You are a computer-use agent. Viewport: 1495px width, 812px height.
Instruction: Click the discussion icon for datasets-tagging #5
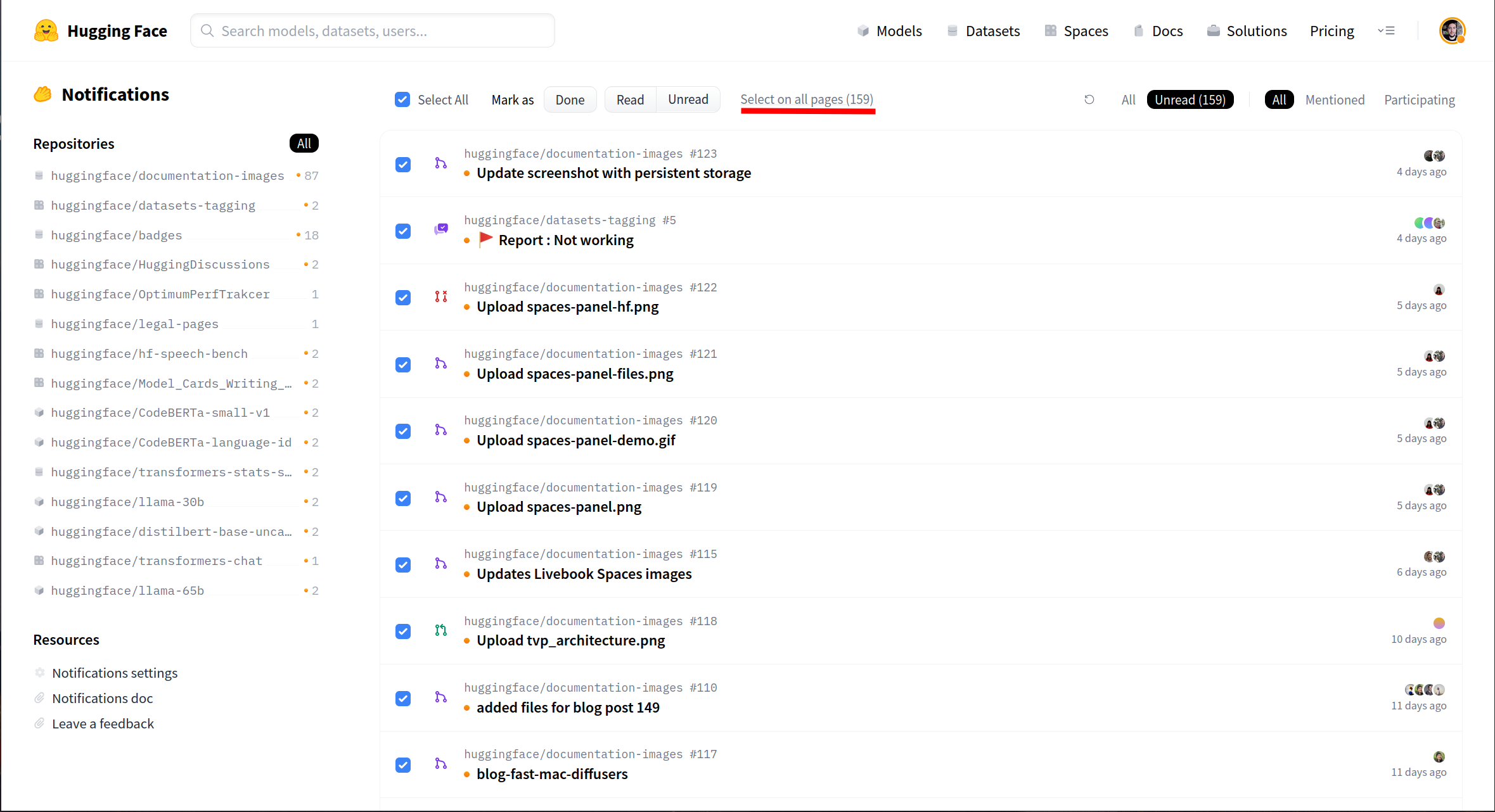coord(440,229)
